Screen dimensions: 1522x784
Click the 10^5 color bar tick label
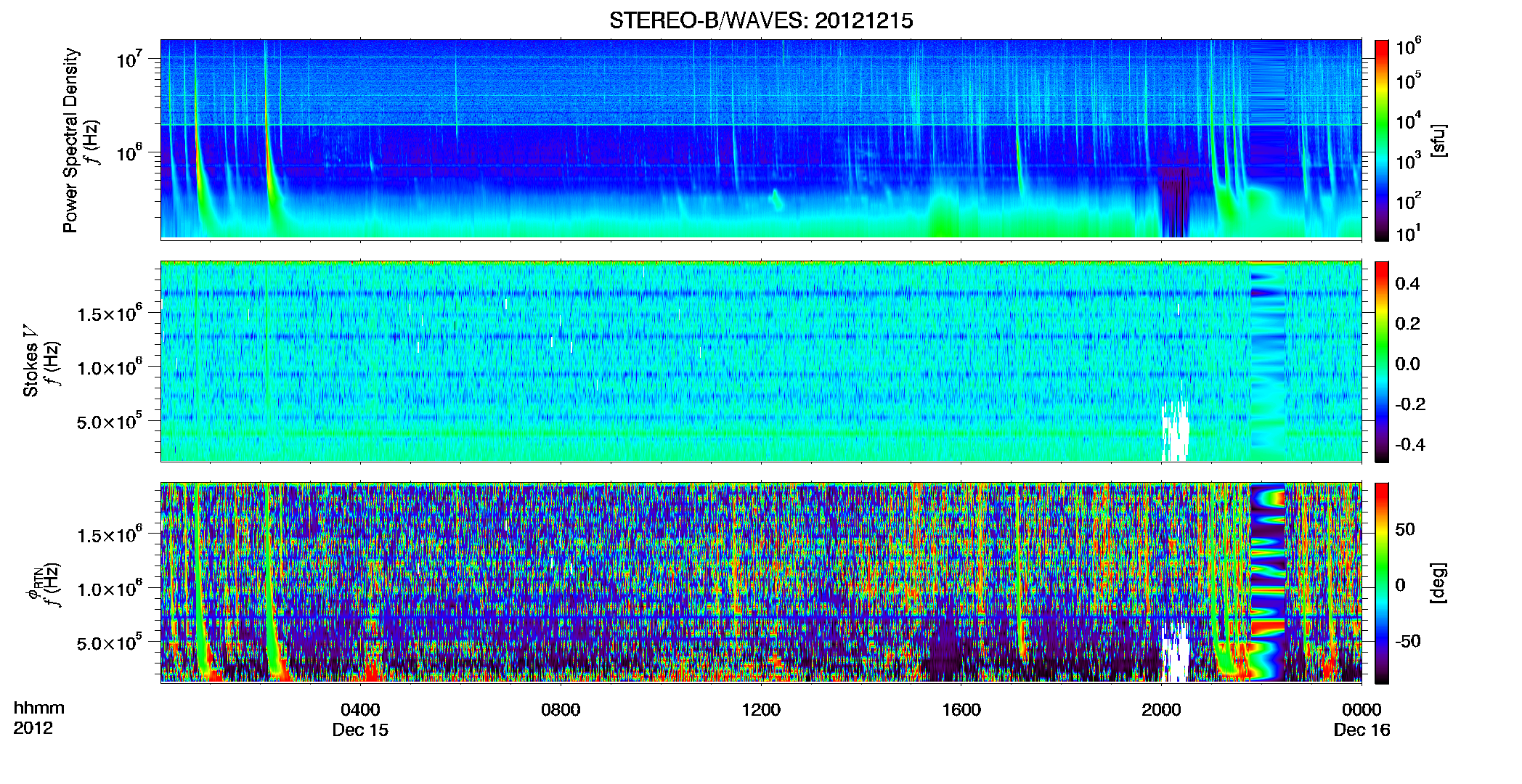click(x=1409, y=81)
